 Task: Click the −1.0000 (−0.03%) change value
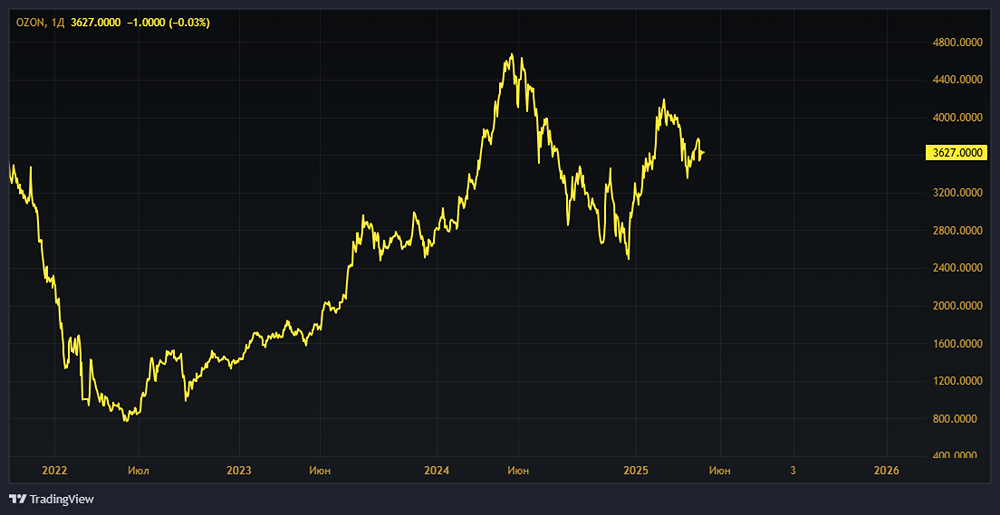point(168,22)
